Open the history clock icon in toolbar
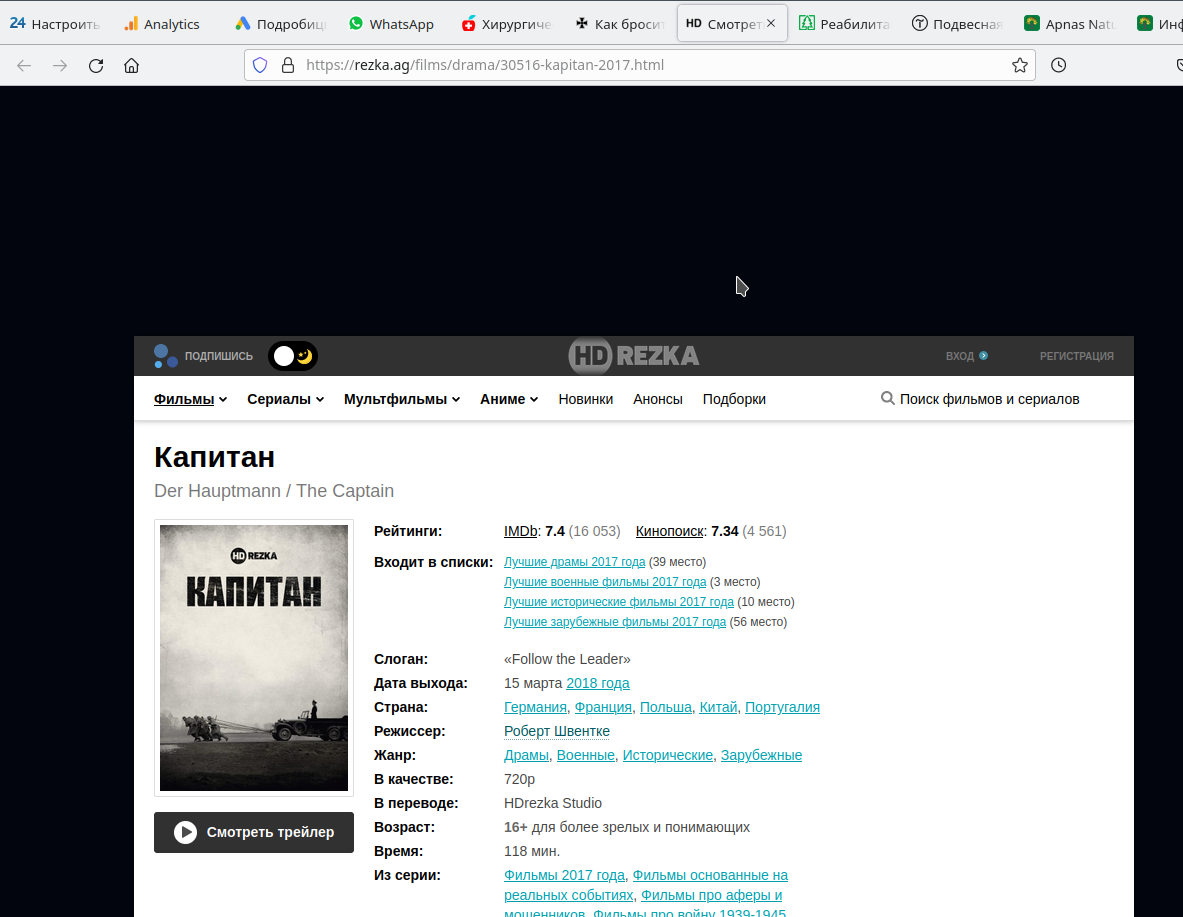Image resolution: width=1183 pixels, height=917 pixels. click(x=1059, y=65)
